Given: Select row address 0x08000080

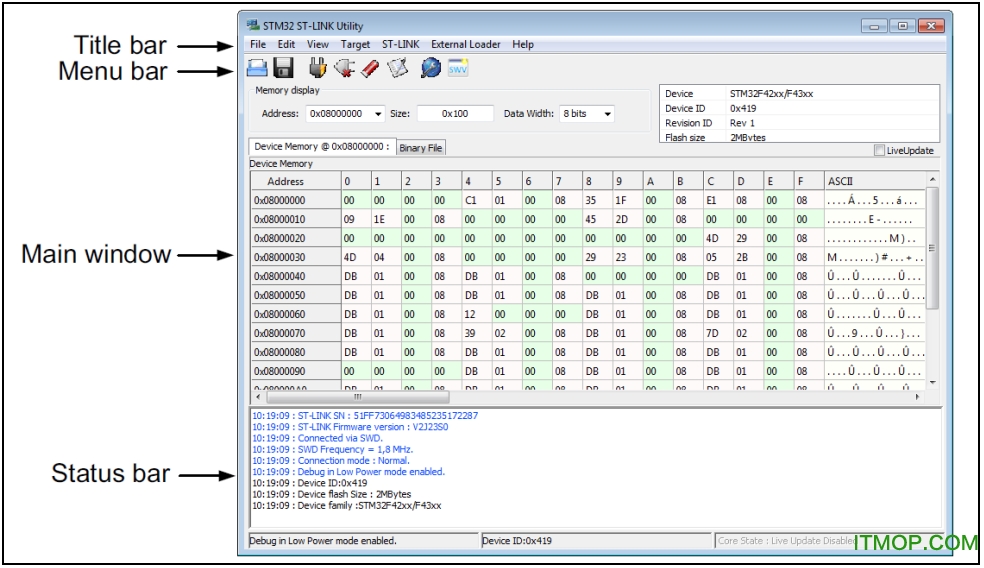Looking at the screenshot, I should [296, 352].
